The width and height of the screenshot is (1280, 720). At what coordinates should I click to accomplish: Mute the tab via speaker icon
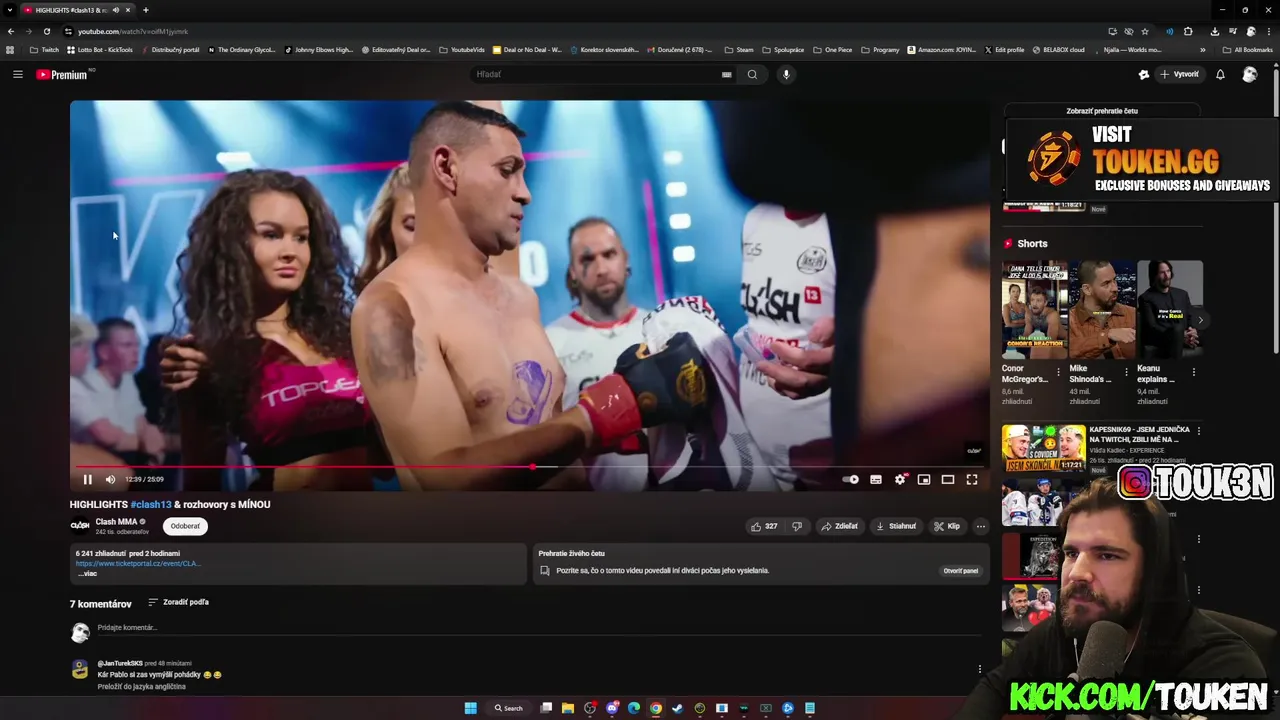115,10
